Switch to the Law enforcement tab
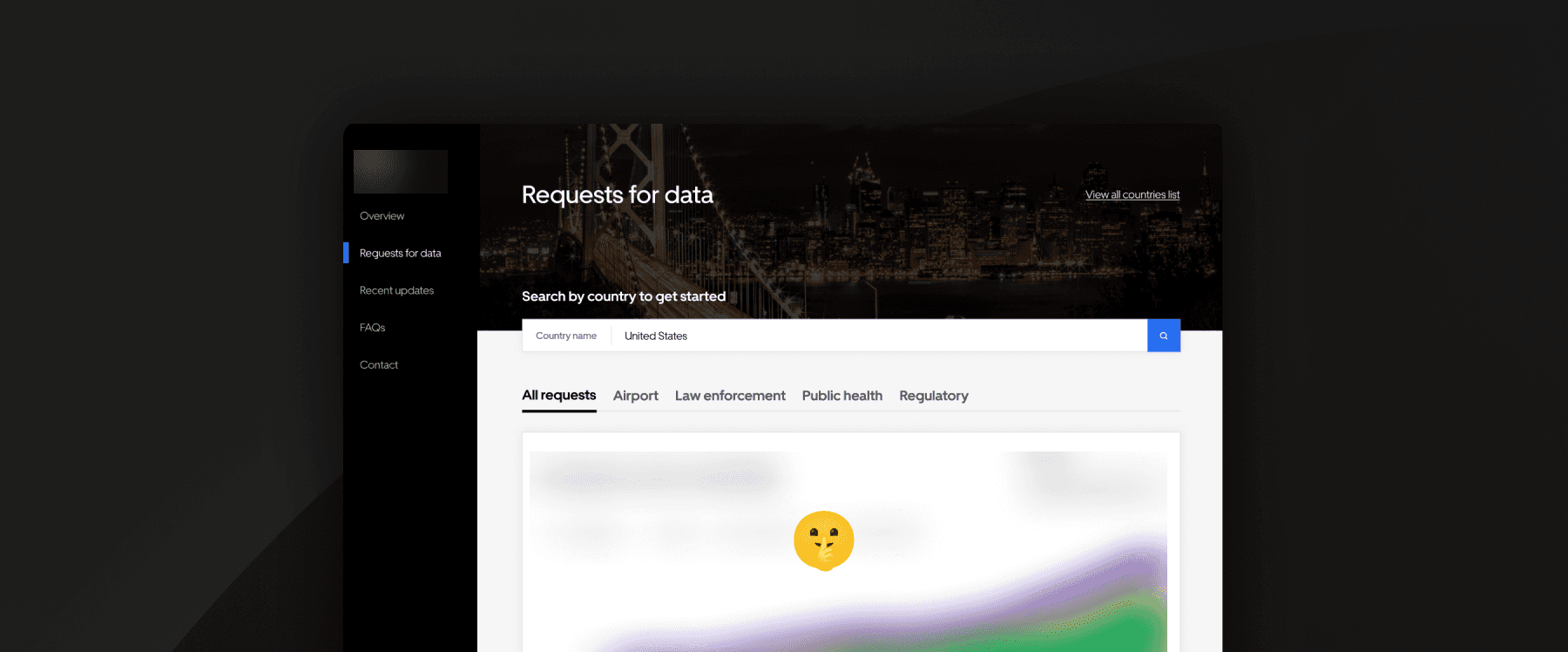This screenshot has width=1568, height=652. click(730, 396)
